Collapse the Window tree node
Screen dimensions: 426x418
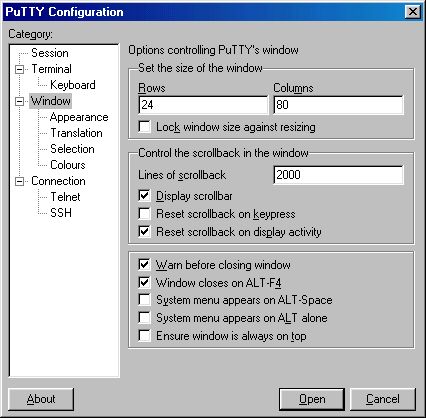tap(20, 101)
